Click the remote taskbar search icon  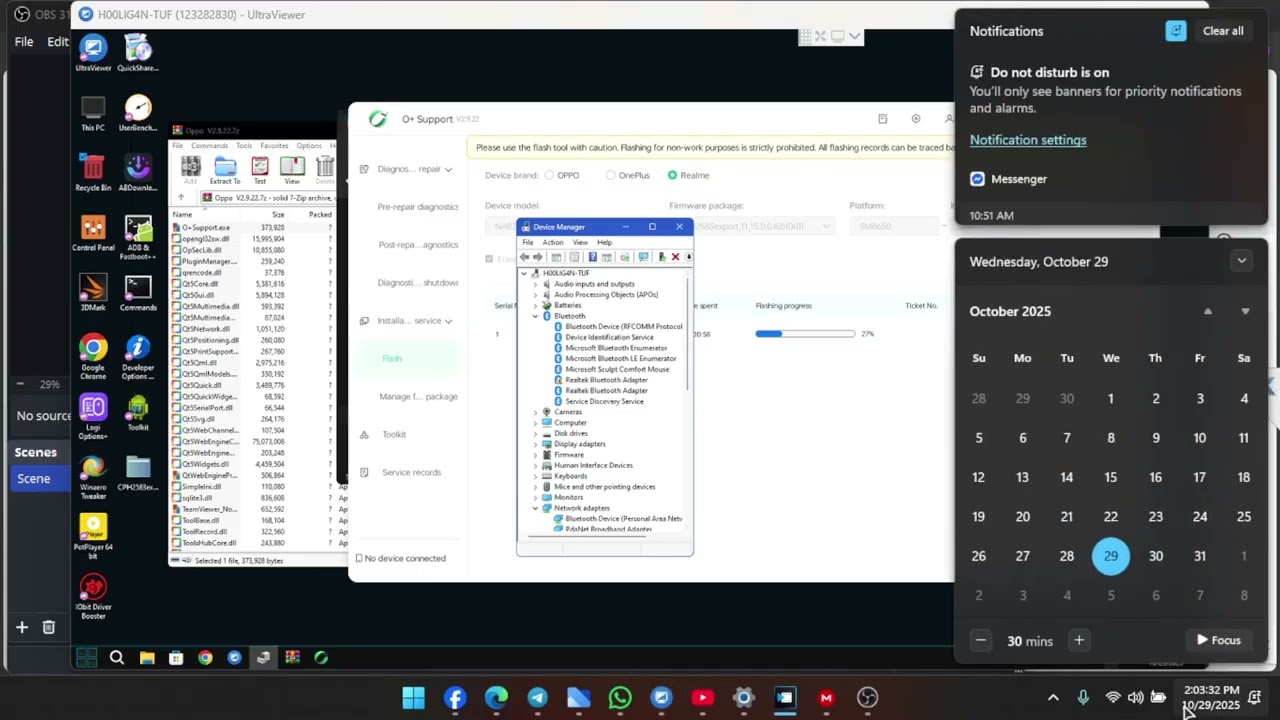pos(117,658)
